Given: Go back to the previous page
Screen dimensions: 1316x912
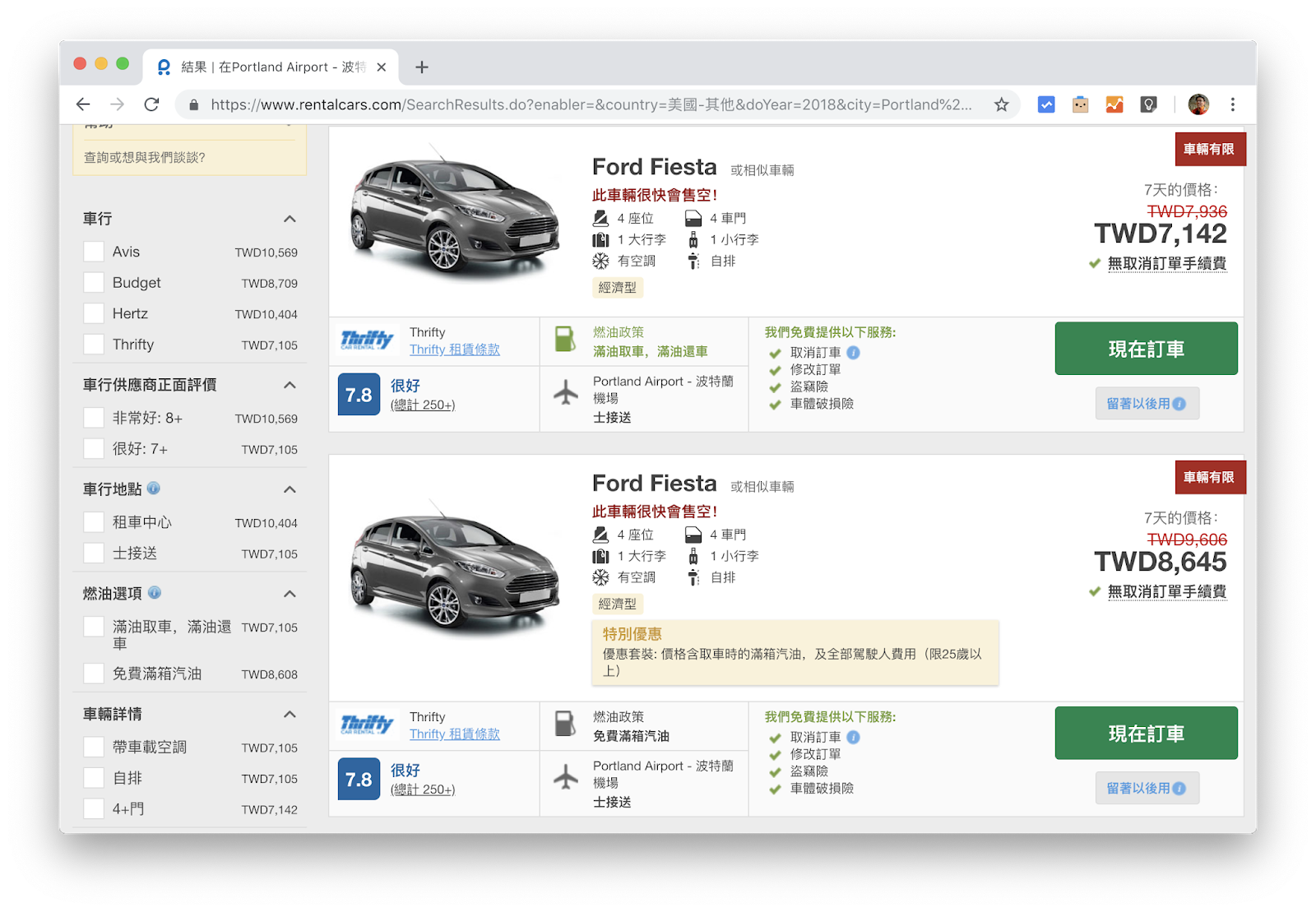Looking at the screenshot, I should 83,104.
